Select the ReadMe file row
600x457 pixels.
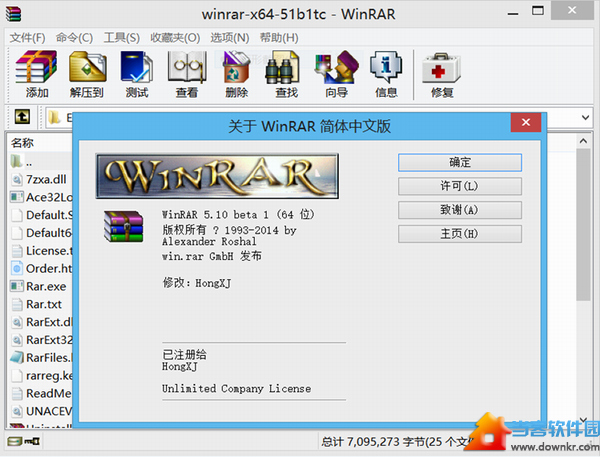(41, 393)
